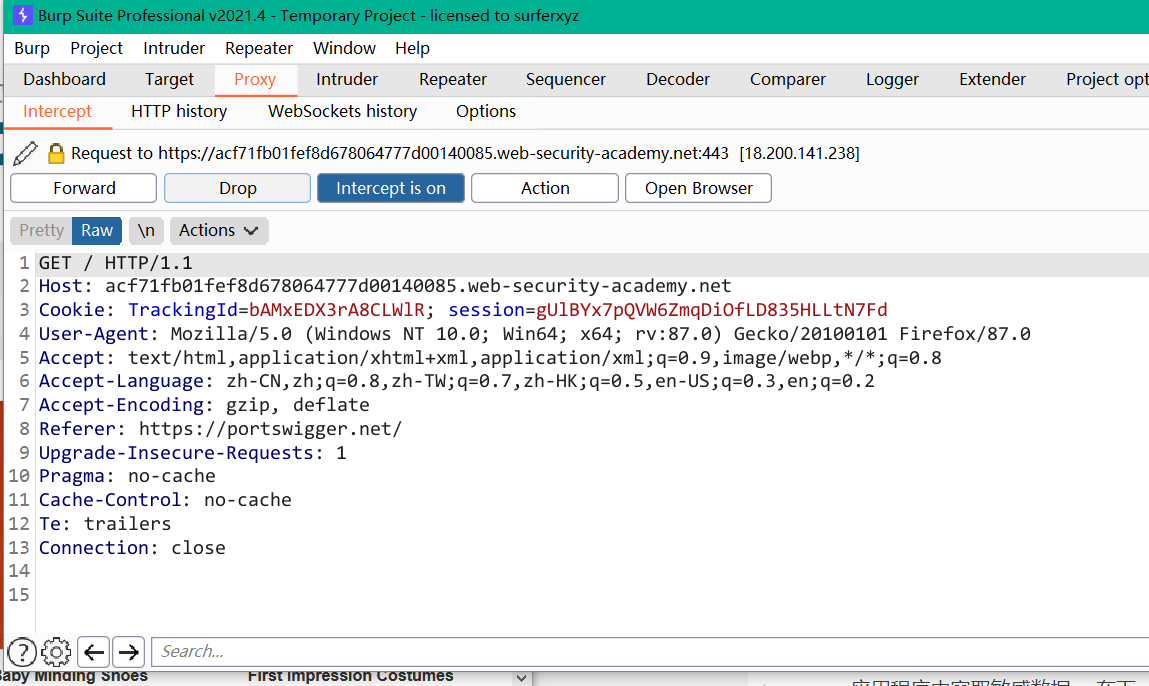
Task: Select the Proxy tab
Action: pyautogui.click(x=255, y=79)
